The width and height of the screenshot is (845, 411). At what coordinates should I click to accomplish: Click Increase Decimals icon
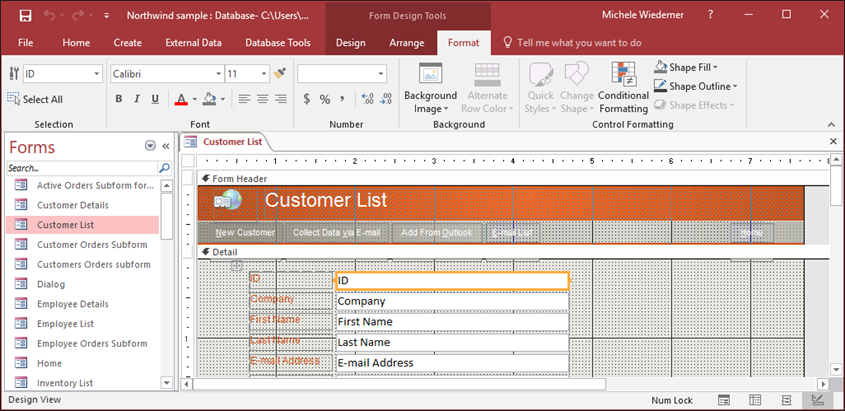[x=368, y=99]
